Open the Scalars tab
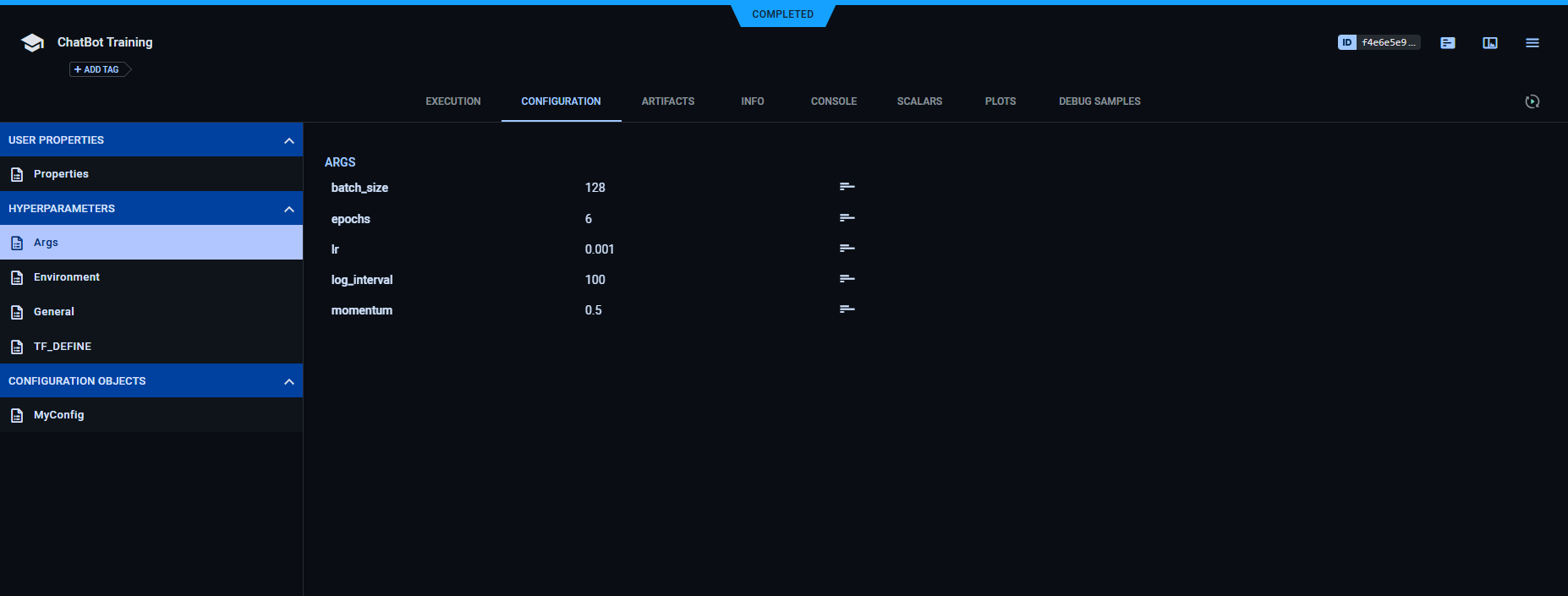The height and width of the screenshot is (596, 1568). tap(919, 101)
